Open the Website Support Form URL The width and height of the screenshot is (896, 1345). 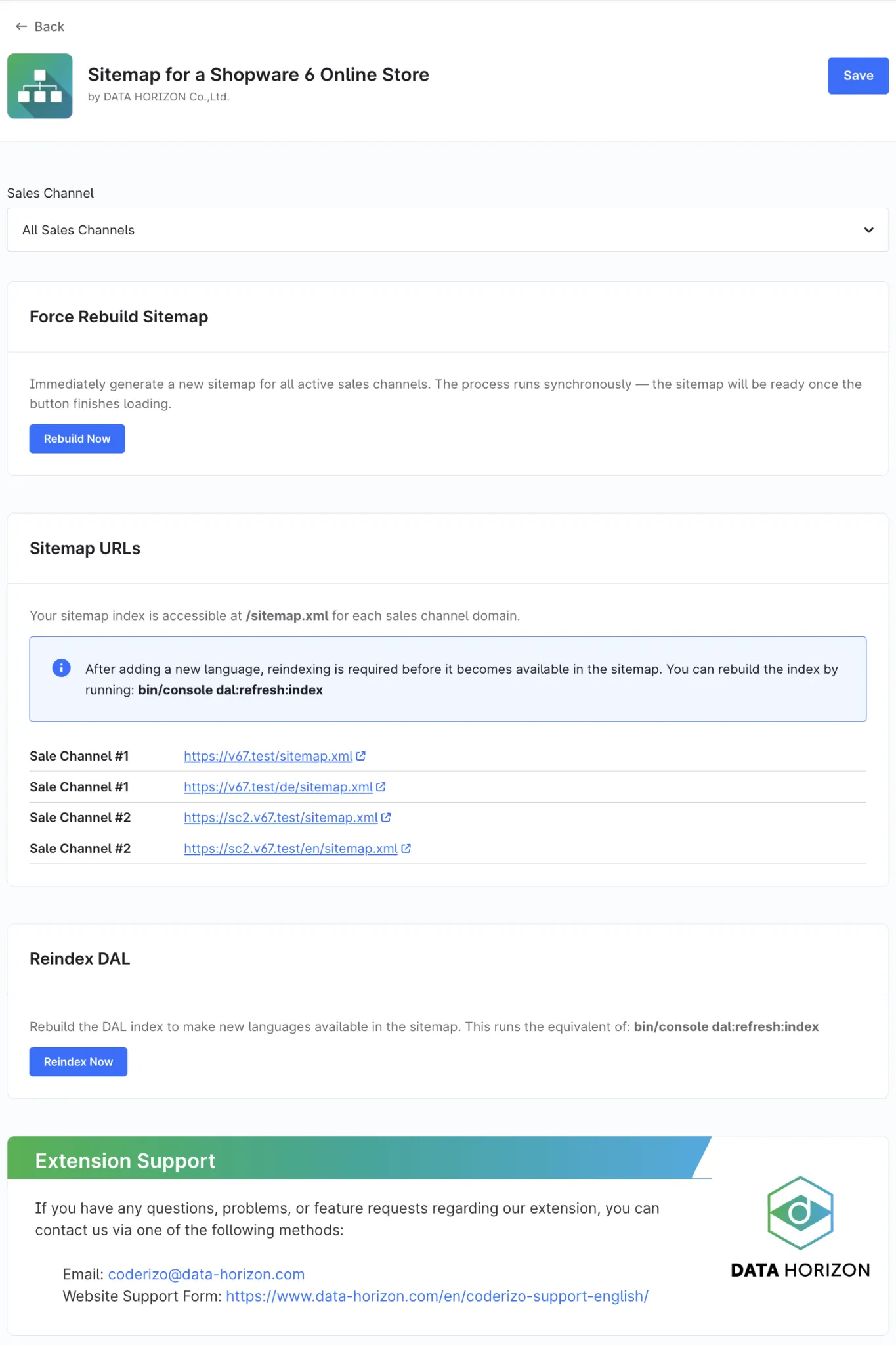click(437, 1296)
